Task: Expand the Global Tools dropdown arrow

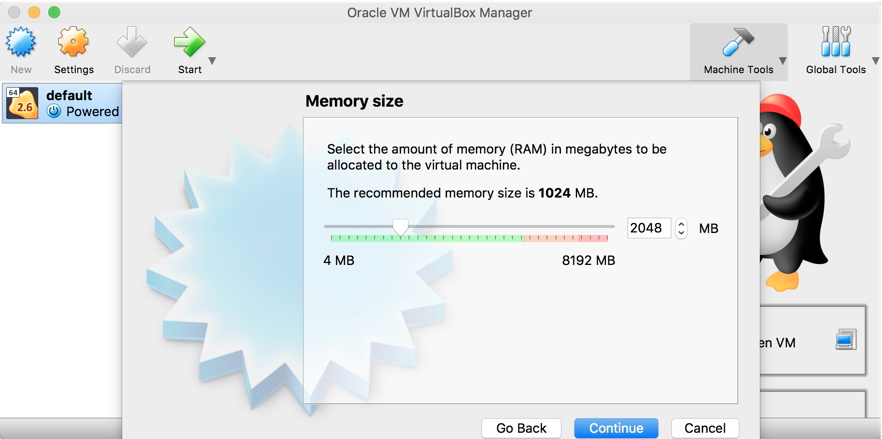Action: (876, 61)
